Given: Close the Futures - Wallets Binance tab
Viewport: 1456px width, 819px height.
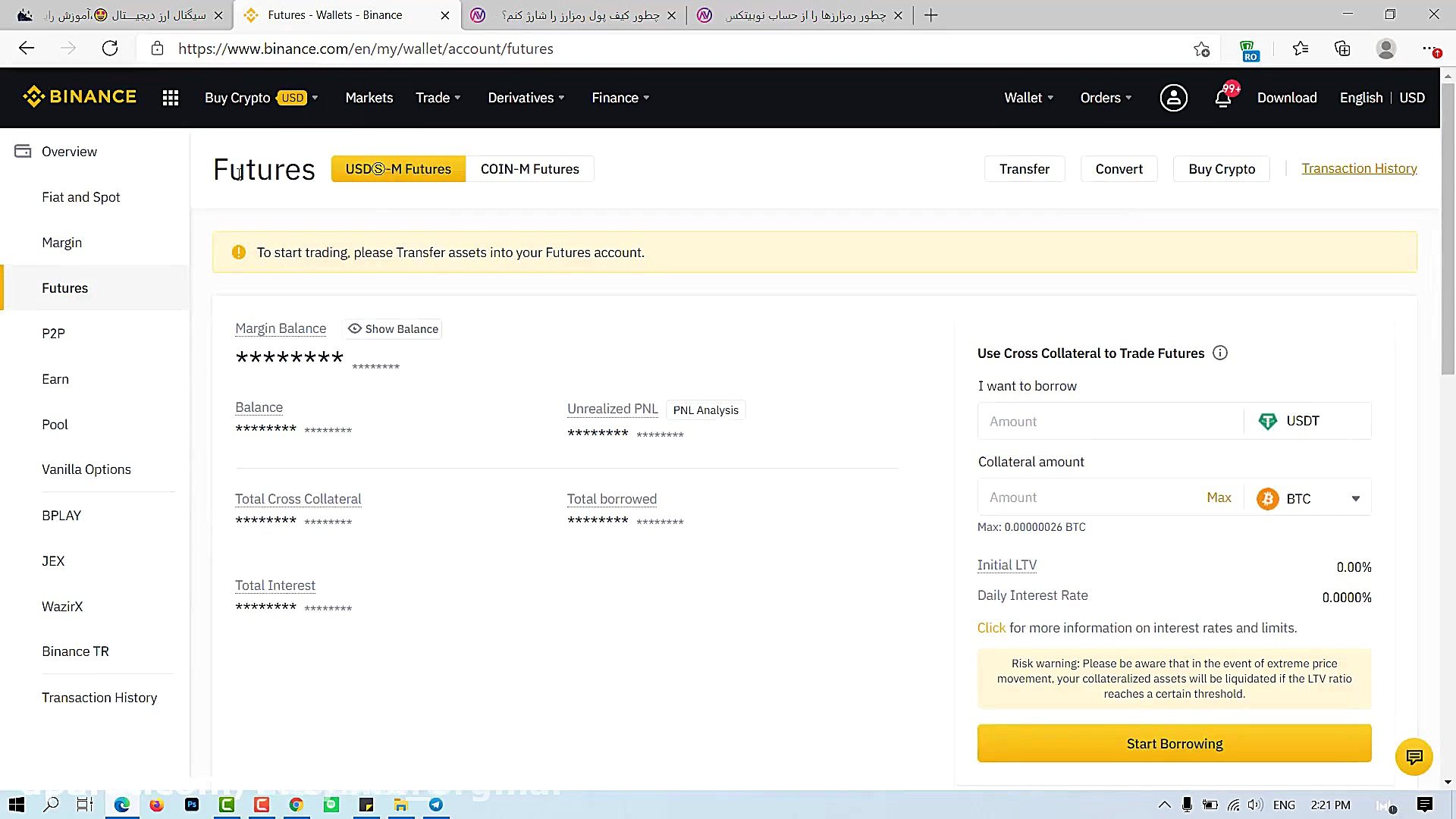Looking at the screenshot, I should click(x=445, y=15).
